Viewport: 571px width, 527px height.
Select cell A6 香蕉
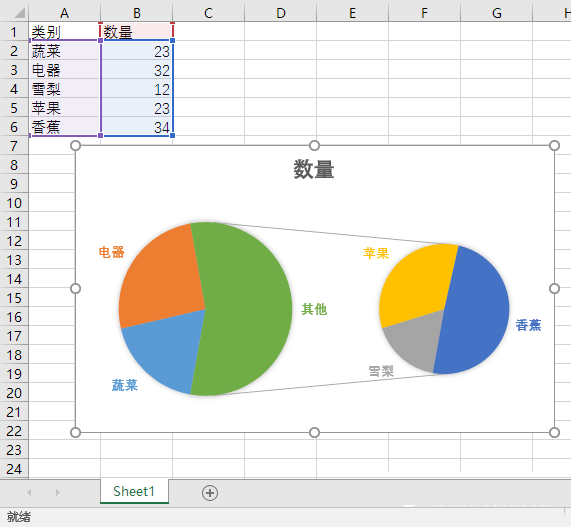[64, 126]
